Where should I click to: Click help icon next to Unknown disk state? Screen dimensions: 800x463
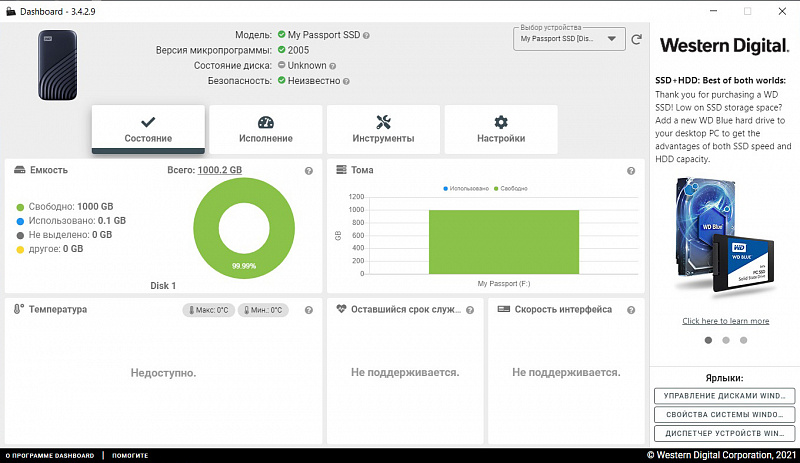tap(333, 66)
